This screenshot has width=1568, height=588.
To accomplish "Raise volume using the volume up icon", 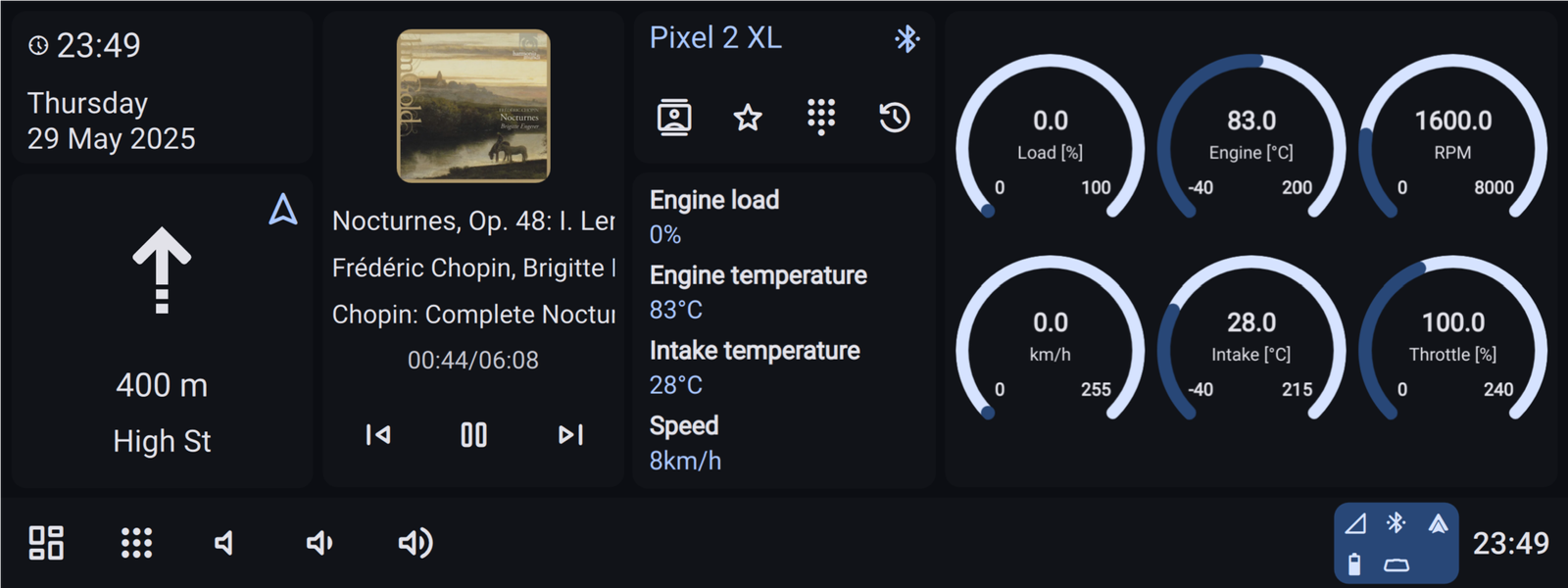I will pyautogui.click(x=416, y=543).
